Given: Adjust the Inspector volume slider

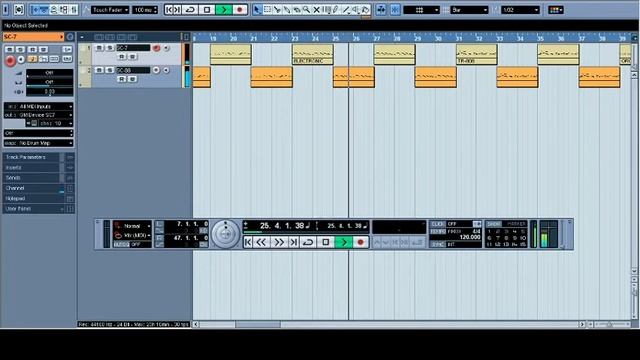Looking at the screenshot, I should point(50,73).
